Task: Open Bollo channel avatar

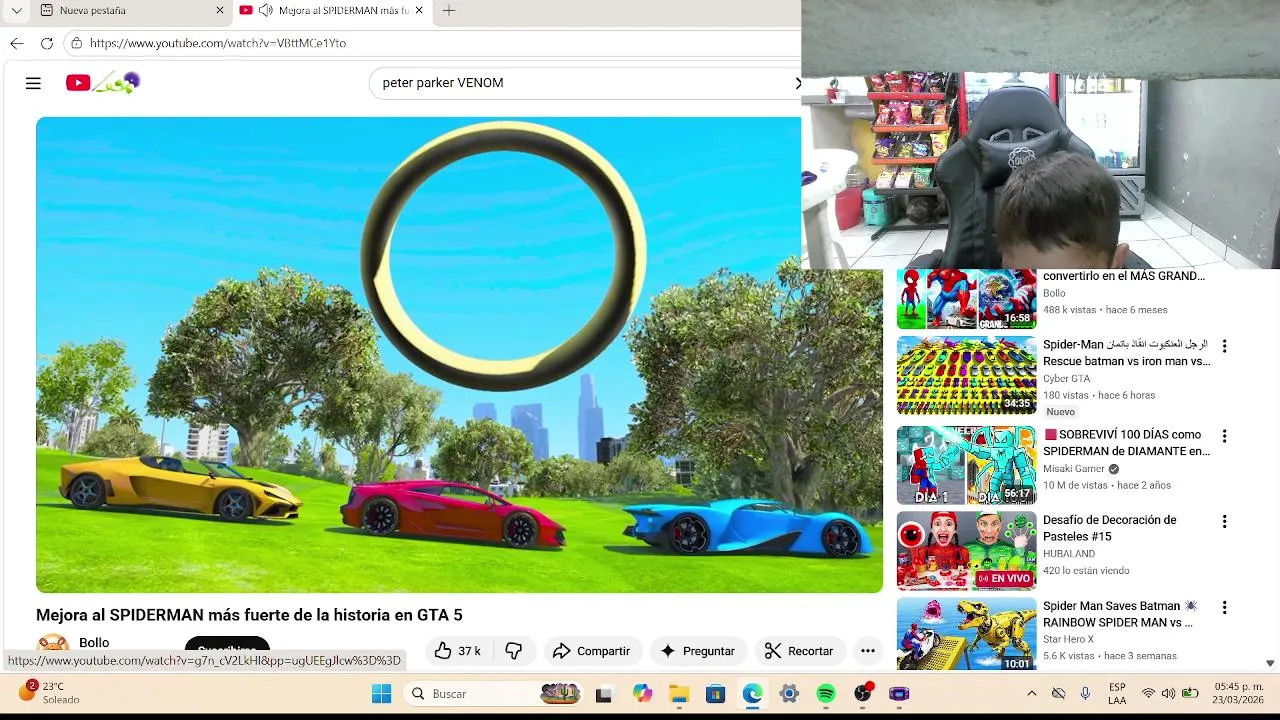Action: point(53,645)
